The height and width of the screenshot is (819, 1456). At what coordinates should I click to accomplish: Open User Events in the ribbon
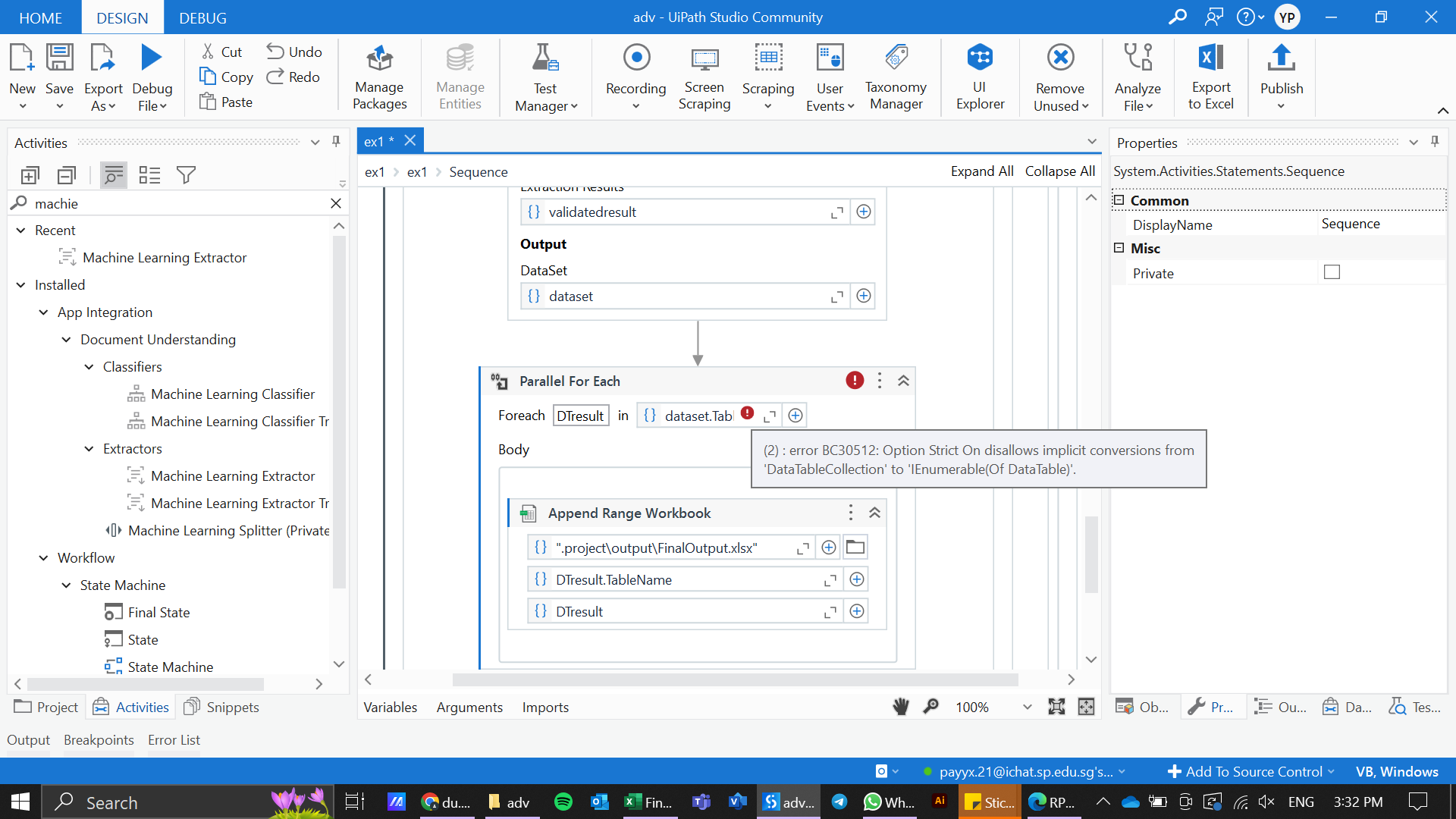tap(830, 77)
